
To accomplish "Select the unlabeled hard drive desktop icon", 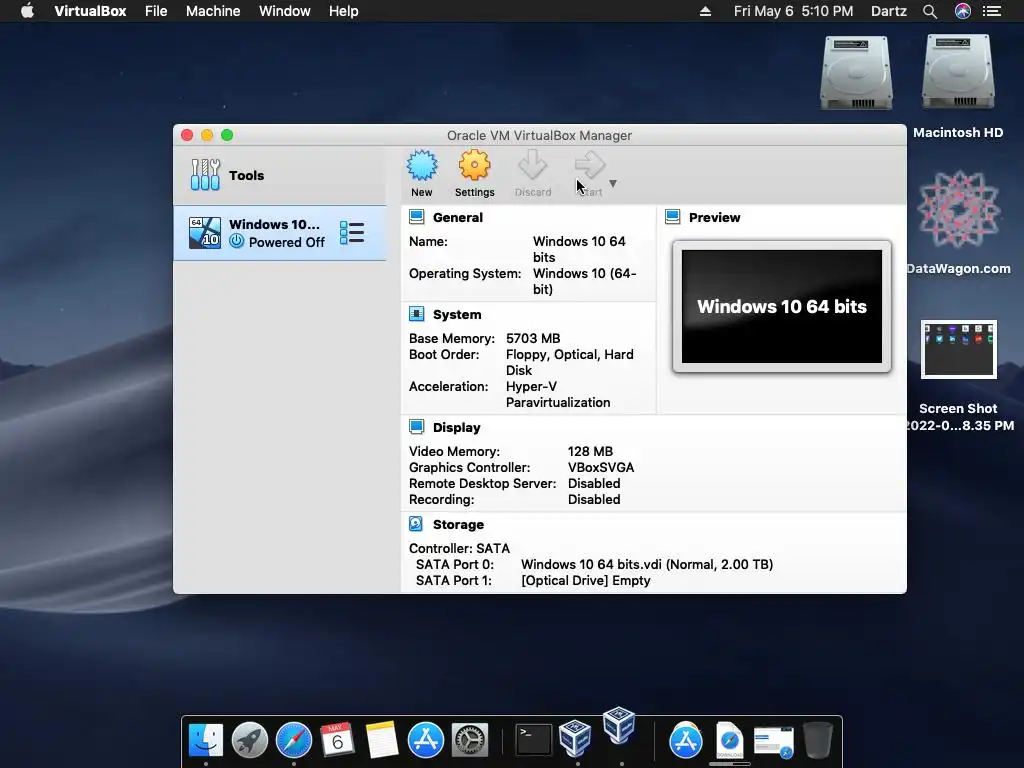I will coord(856,73).
